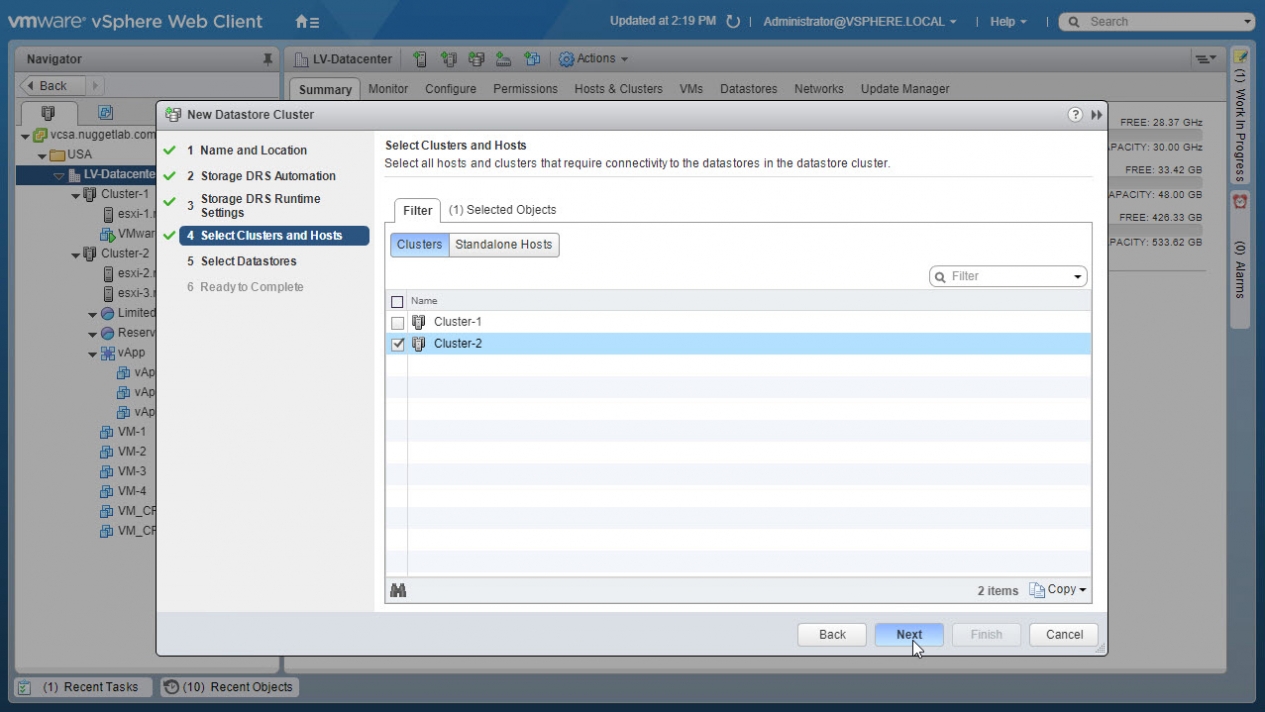The height and width of the screenshot is (712, 1265).
Task: Toggle the select-all checkbox in Name header
Action: coord(397,301)
